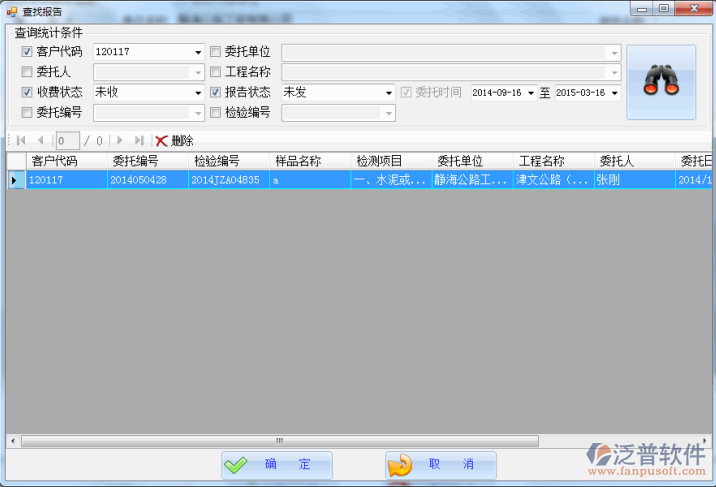Go to next record navigation icon
Image resolution: width=716 pixels, height=487 pixels.
(120, 141)
